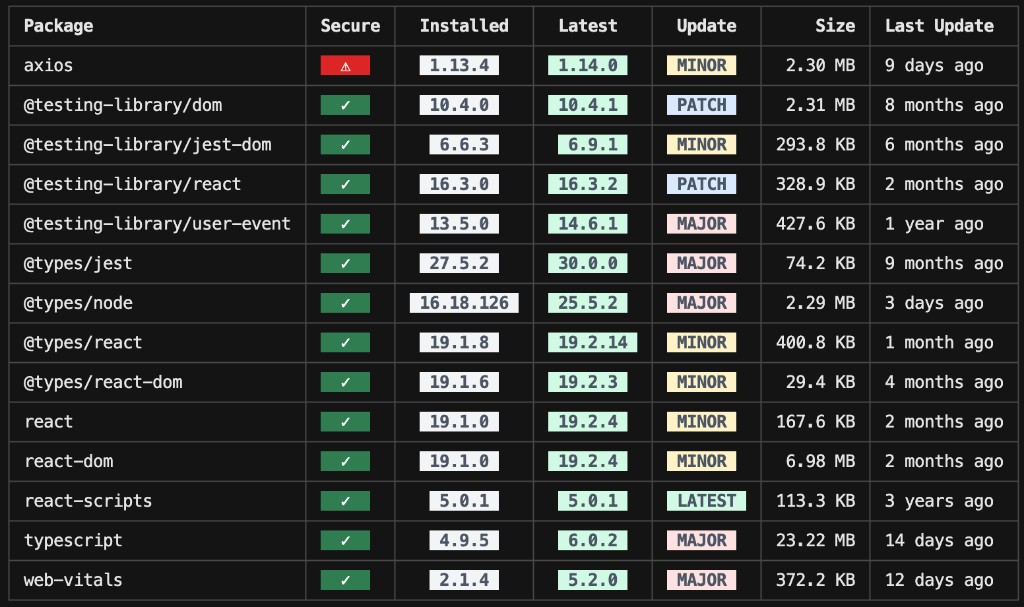The height and width of the screenshot is (607, 1024).
Task: Click latest version 19.2.14
Action: pos(592,342)
